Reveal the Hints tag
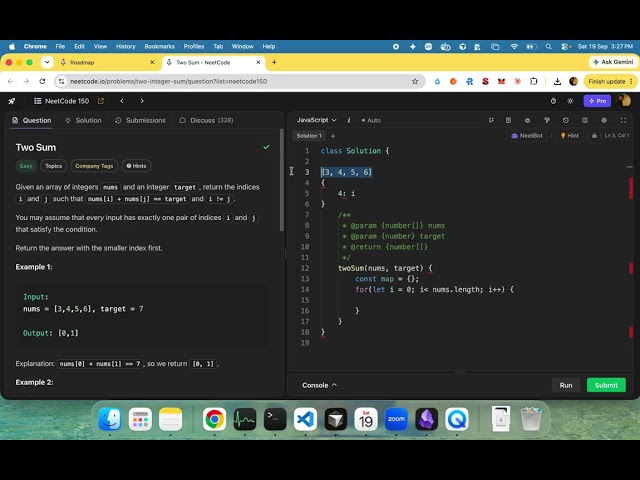 pos(136,166)
